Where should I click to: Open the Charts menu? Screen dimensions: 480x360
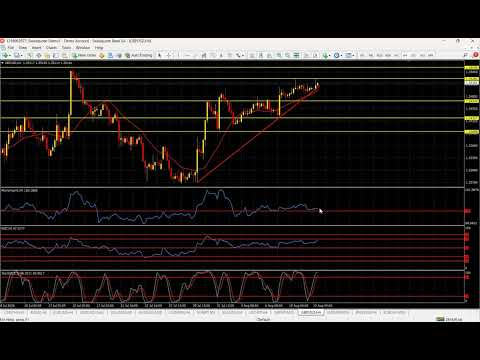[51, 48]
